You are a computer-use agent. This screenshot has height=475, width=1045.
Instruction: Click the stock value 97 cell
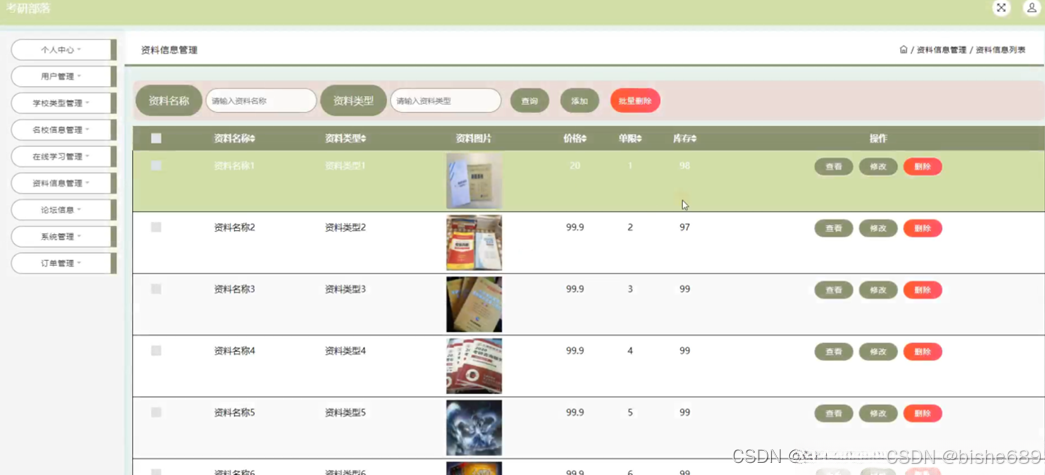pos(684,227)
